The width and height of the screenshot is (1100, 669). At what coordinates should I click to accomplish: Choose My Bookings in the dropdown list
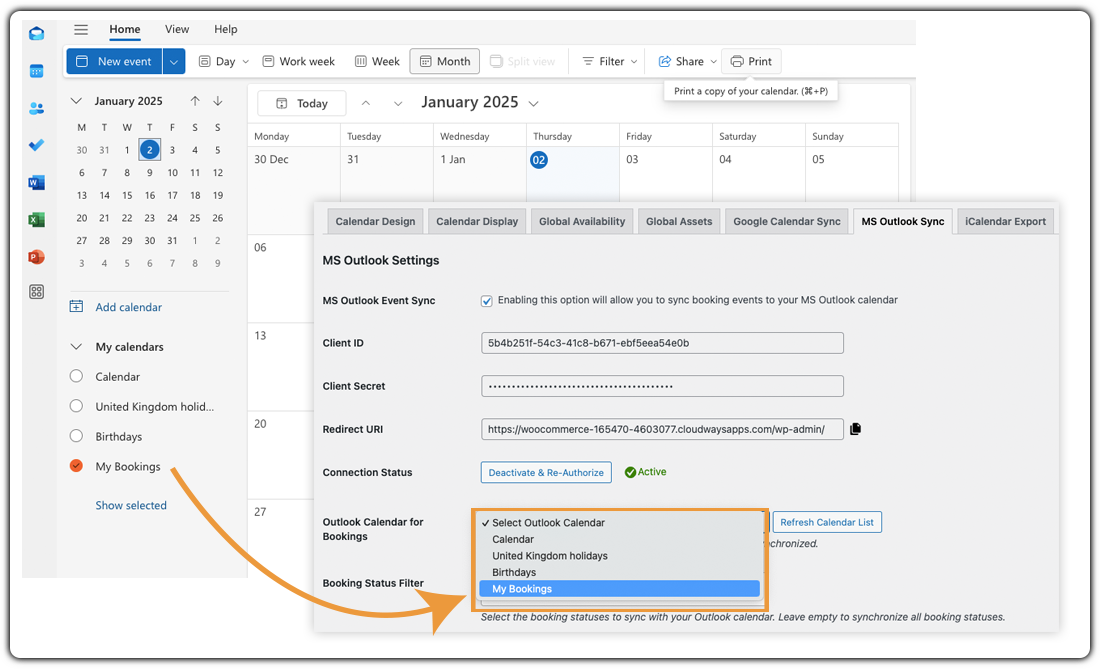[619, 589]
